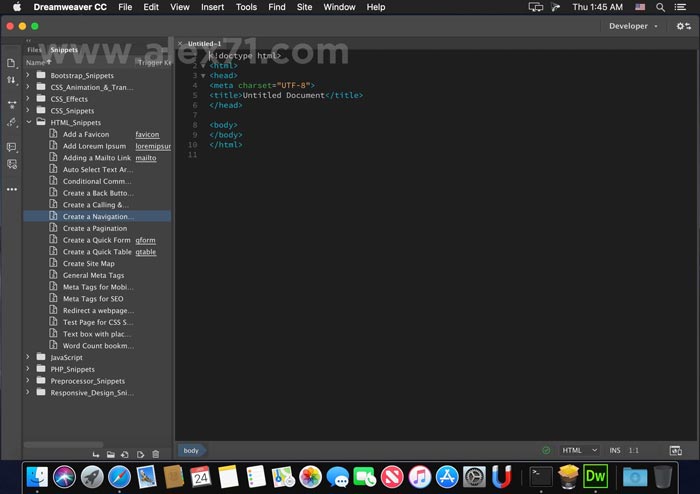This screenshot has width=700, height=494.
Task: Switch to the Files panel tab
Action: pyautogui.click(x=34, y=50)
